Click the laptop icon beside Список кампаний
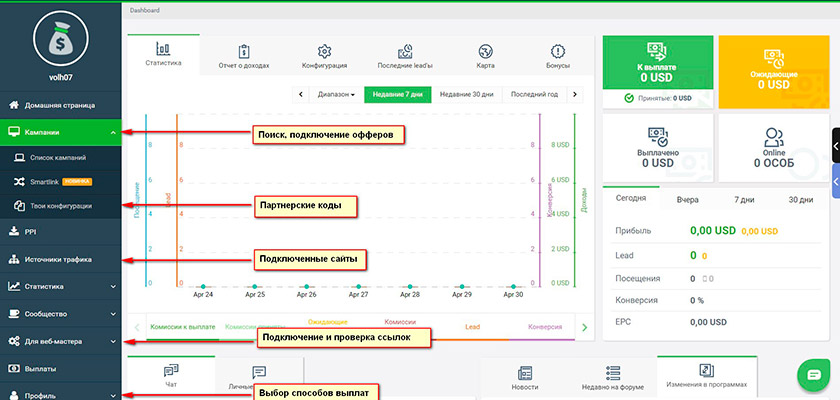Screen dimensions: 840x400 [19, 158]
